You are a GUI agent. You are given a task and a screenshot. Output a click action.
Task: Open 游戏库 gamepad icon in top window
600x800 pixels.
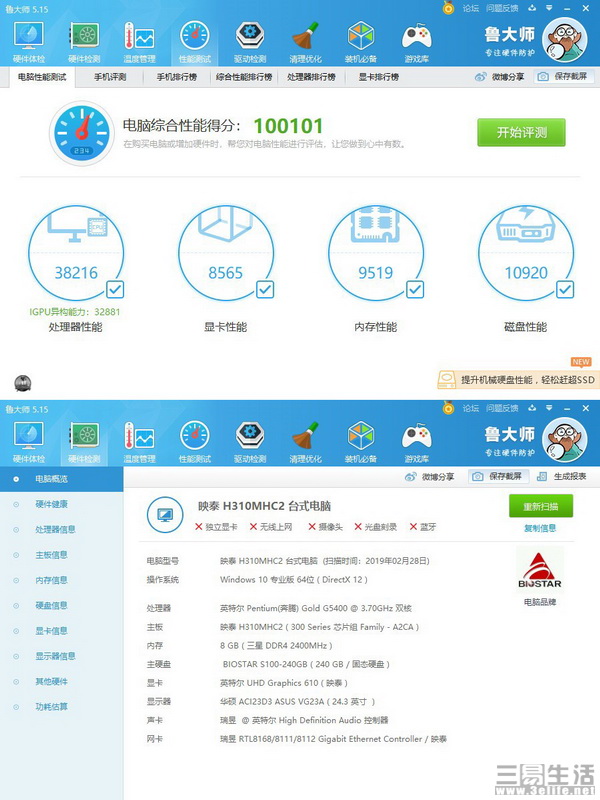416,36
